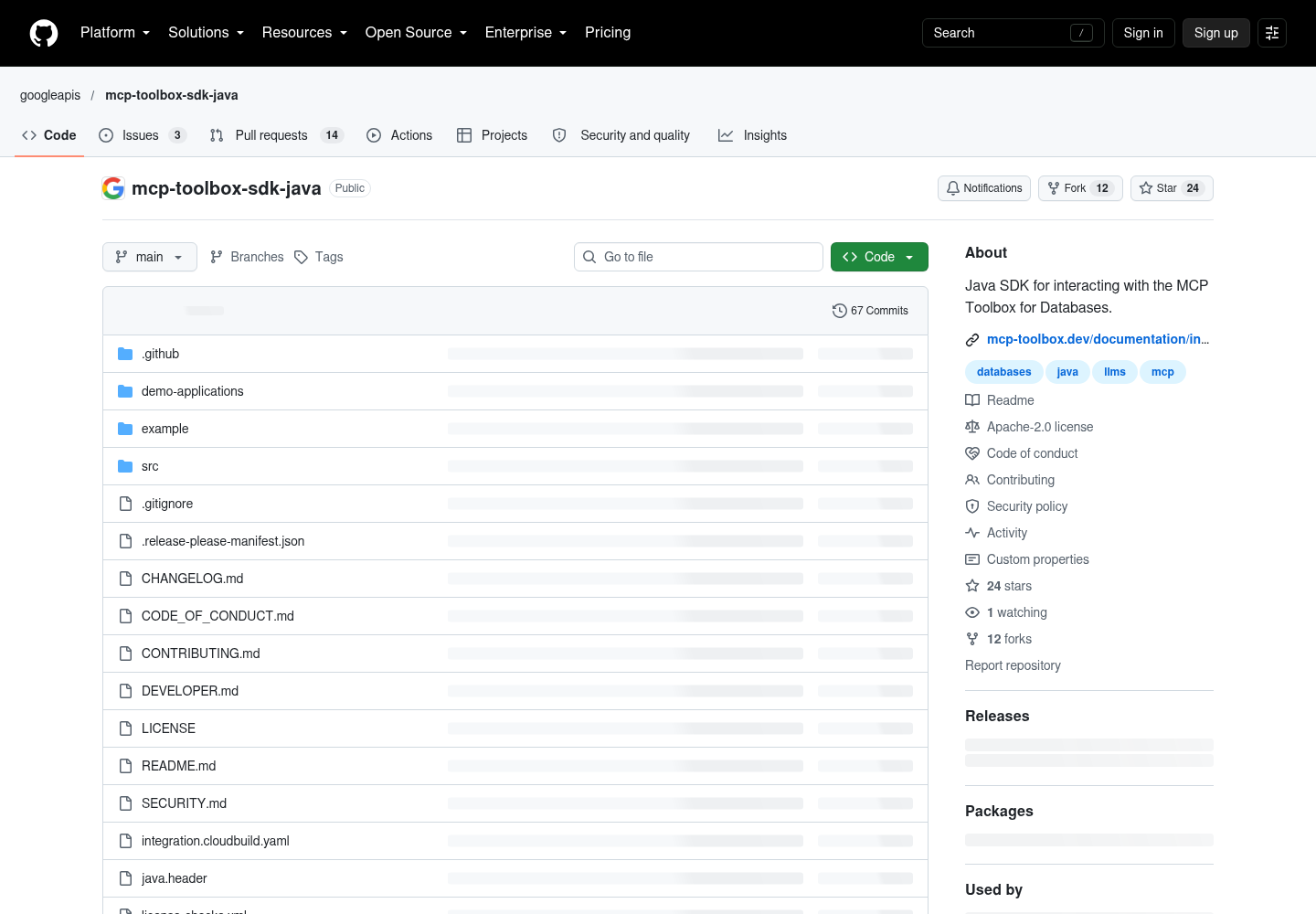This screenshot has height=914, width=1316.
Task: Click the Report repository link
Action: pyautogui.click(x=1013, y=665)
